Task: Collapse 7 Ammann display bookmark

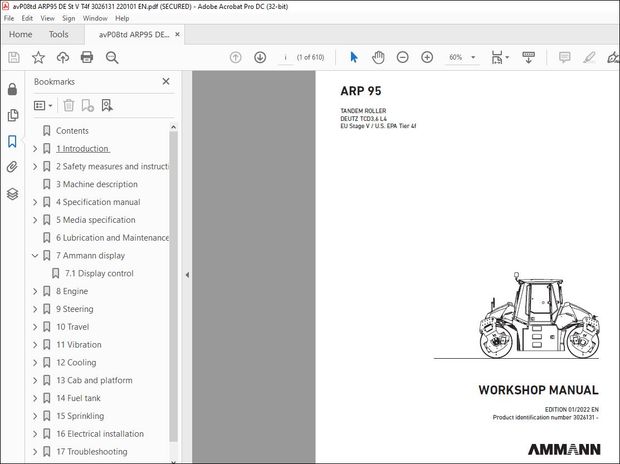Action: point(35,256)
